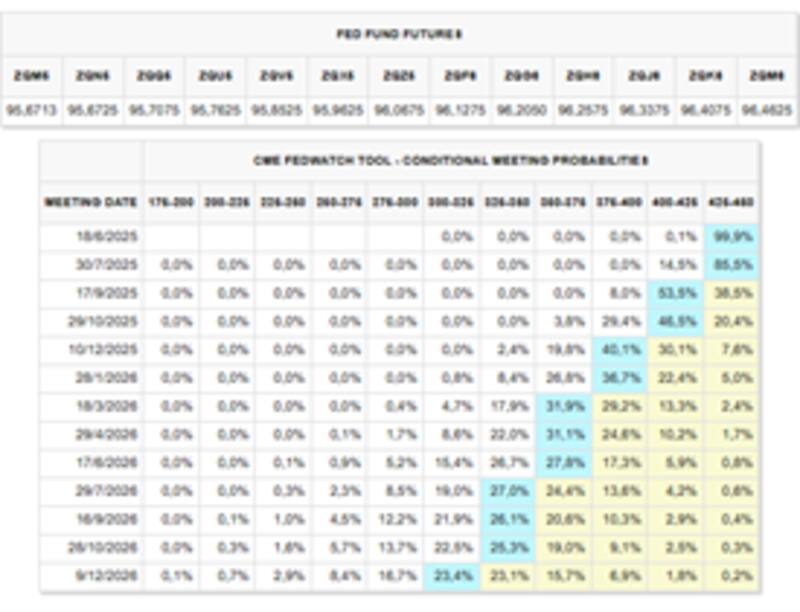The width and height of the screenshot is (800, 612).
Task: Click the 96,1275 futures price cell
Action: [x=460, y=110]
